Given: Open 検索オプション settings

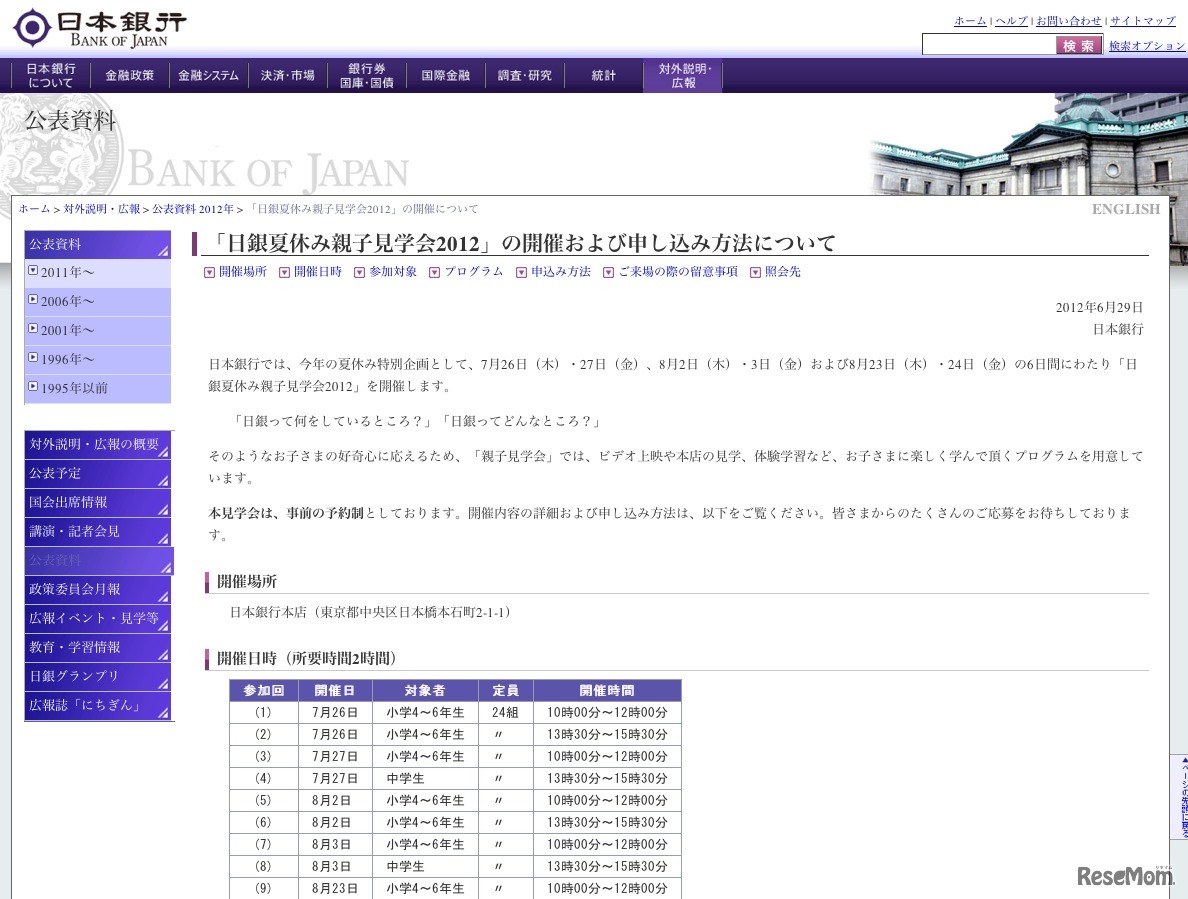Looking at the screenshot, I should coord(1145,46).
